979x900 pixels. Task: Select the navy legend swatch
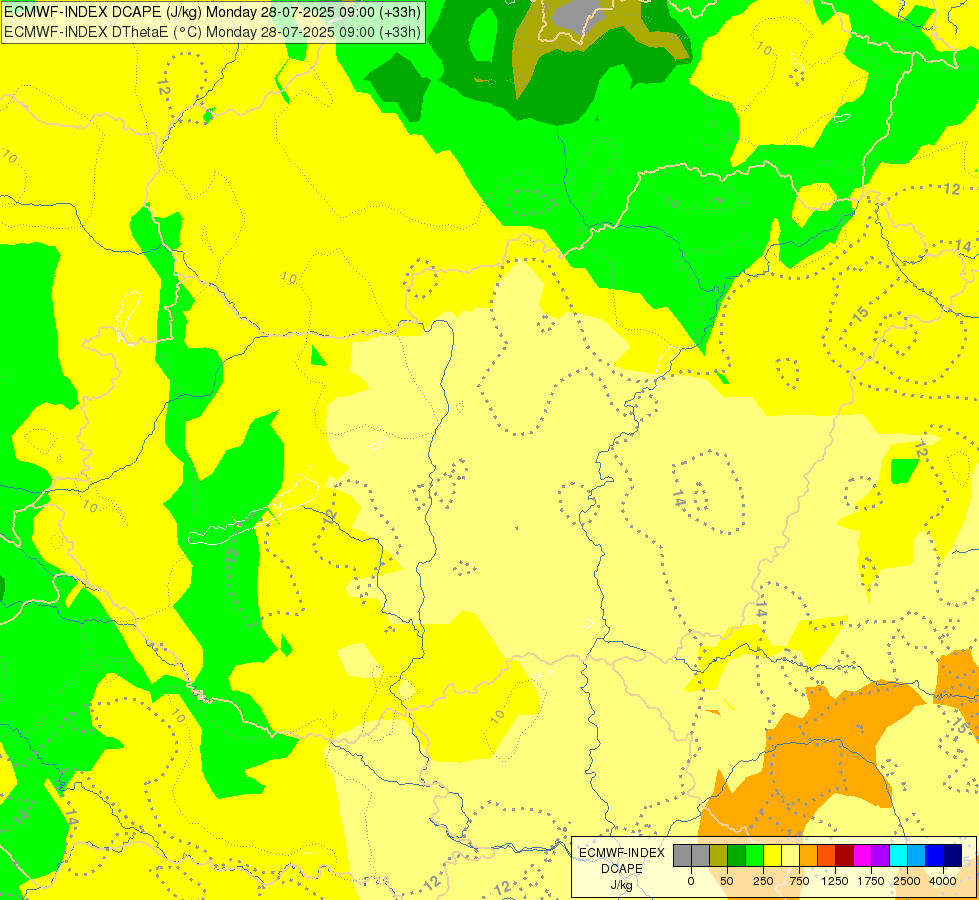coord(952,855)
